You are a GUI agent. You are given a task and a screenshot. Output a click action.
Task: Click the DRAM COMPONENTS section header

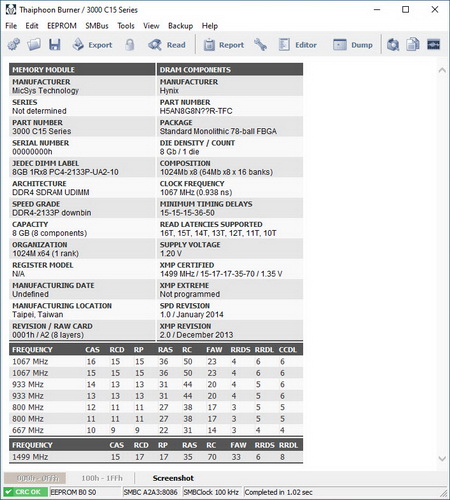tap(230, 69)
